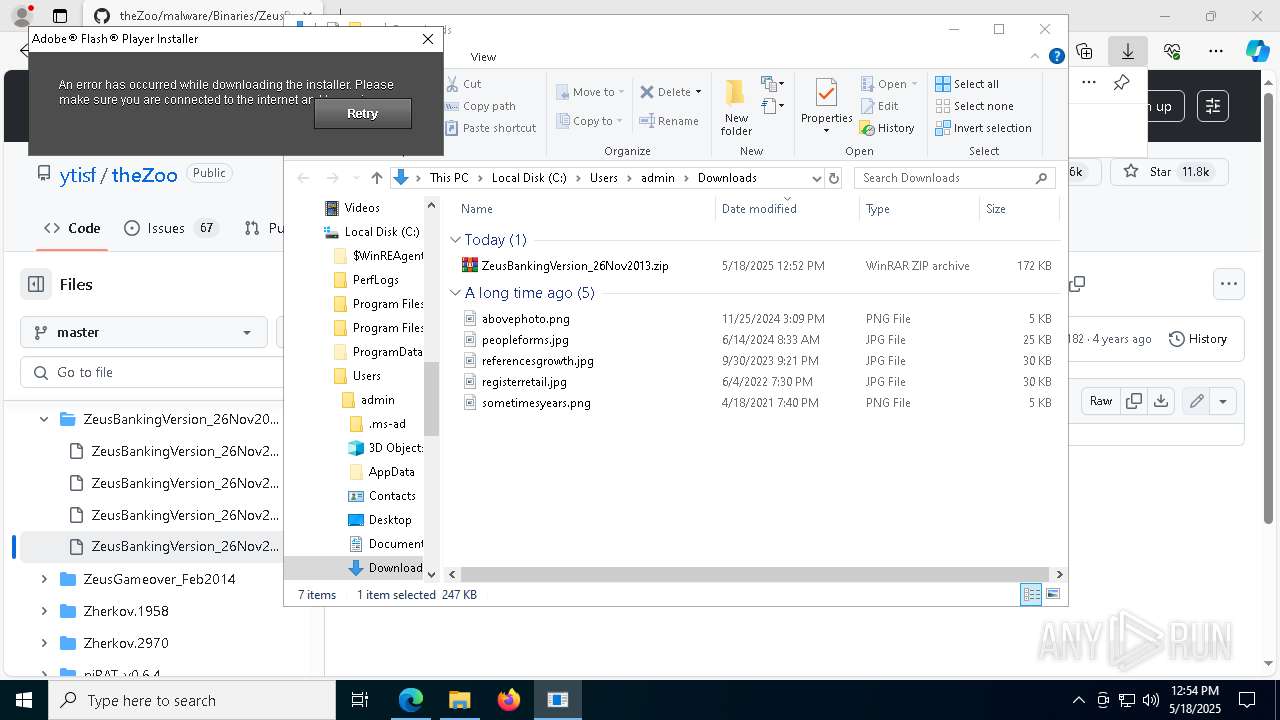Switch to large icons view layout

[x=1052, y=595]
